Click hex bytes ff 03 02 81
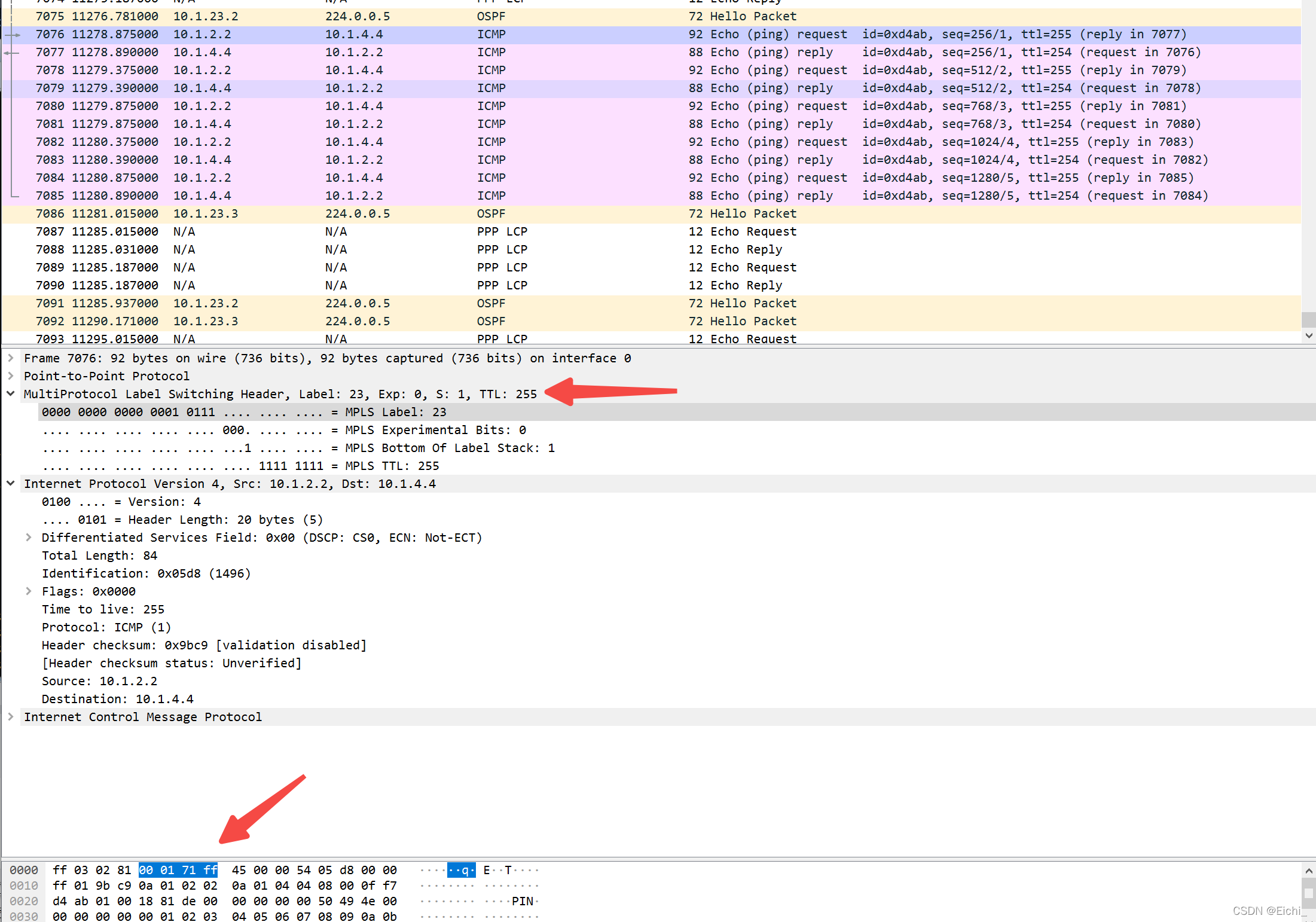This screenshot has height=922, width=1316. [x=92, y=870]
